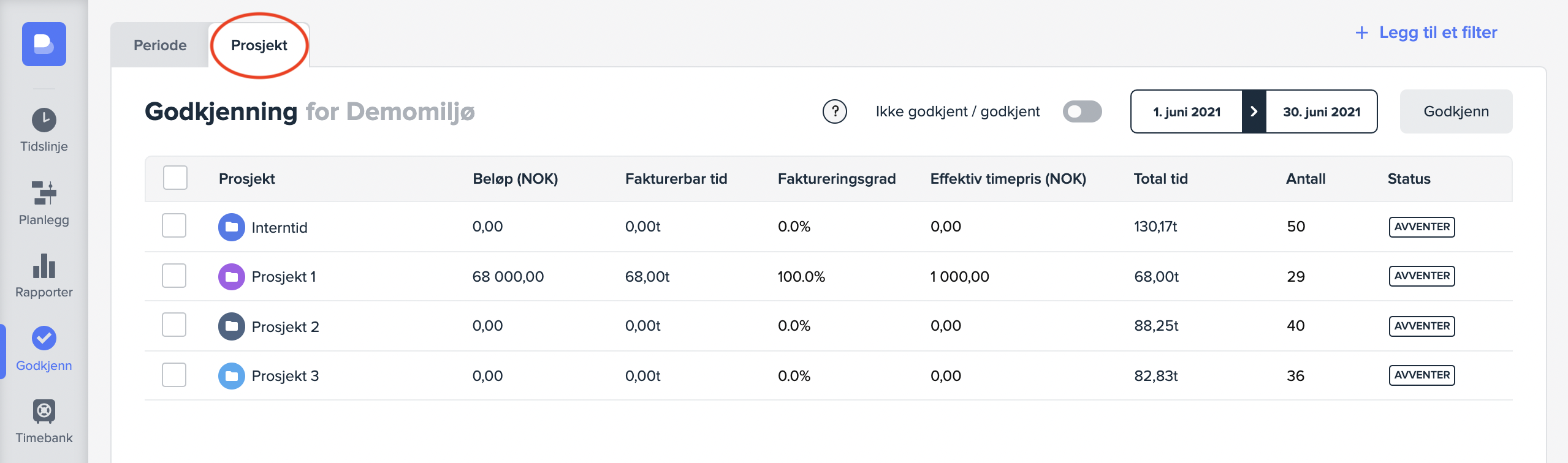The width and height of the screenshot is (1568, 463).
Task: Select the Godkjenn checkmark icon
Action: [44, 338]
